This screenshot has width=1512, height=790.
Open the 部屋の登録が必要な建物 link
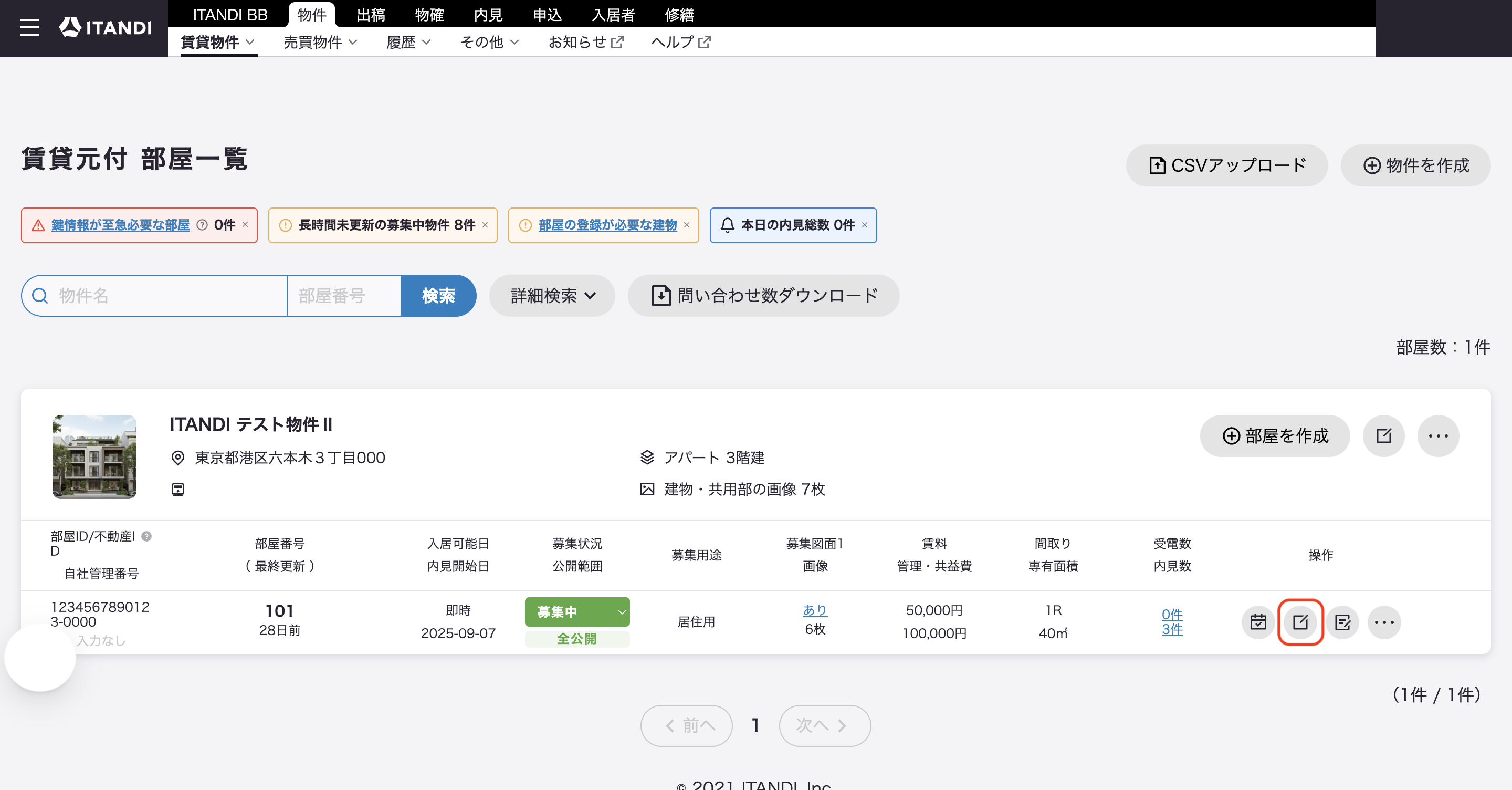click(607, 225)
